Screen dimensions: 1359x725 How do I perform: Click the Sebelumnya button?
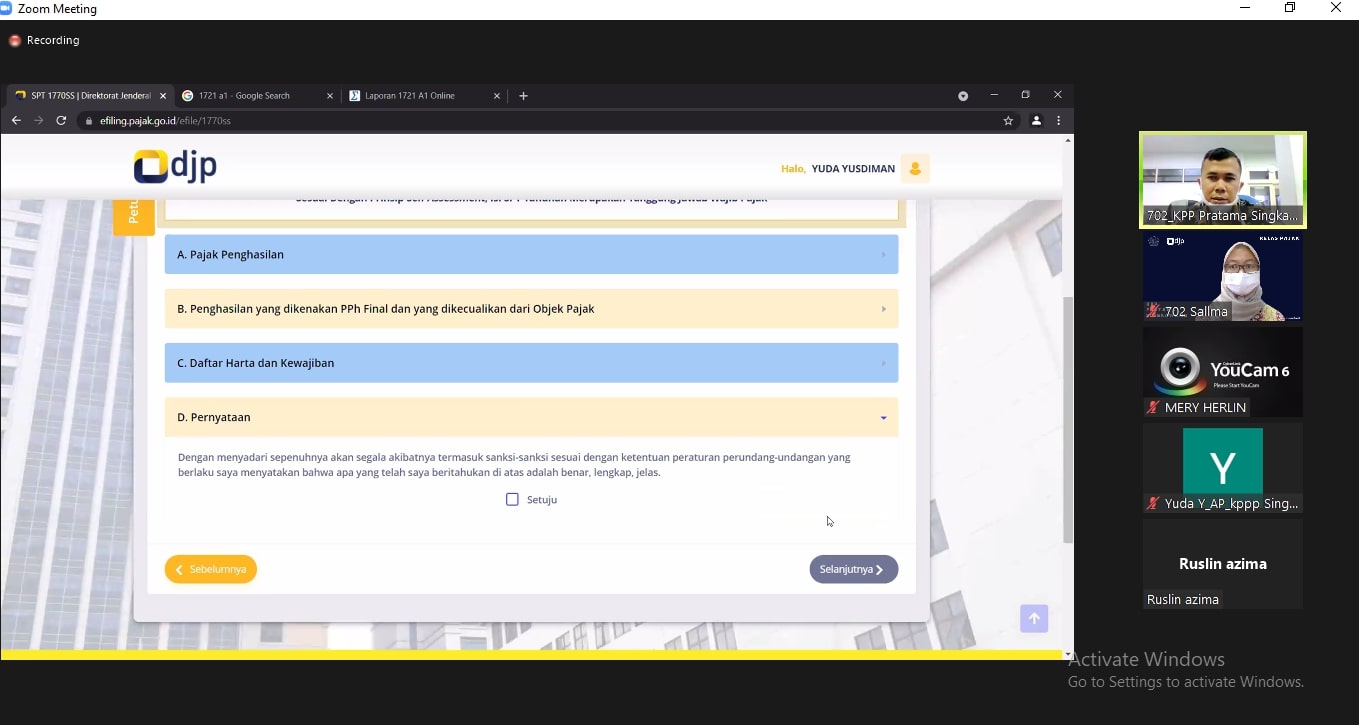point(211,569)
